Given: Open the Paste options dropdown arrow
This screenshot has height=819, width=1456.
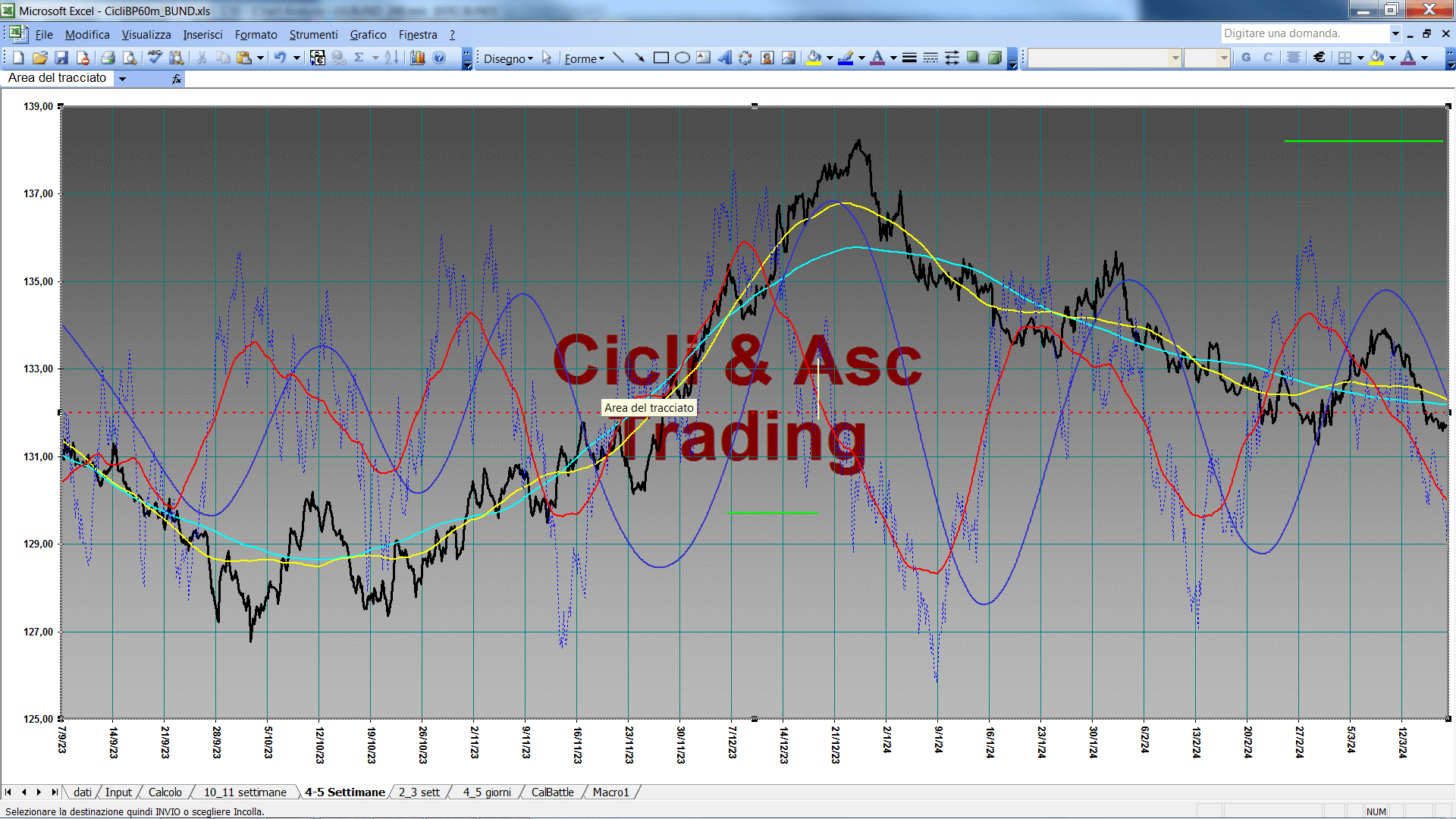Looking at the screenshot, I should click(x=260, y=58).
